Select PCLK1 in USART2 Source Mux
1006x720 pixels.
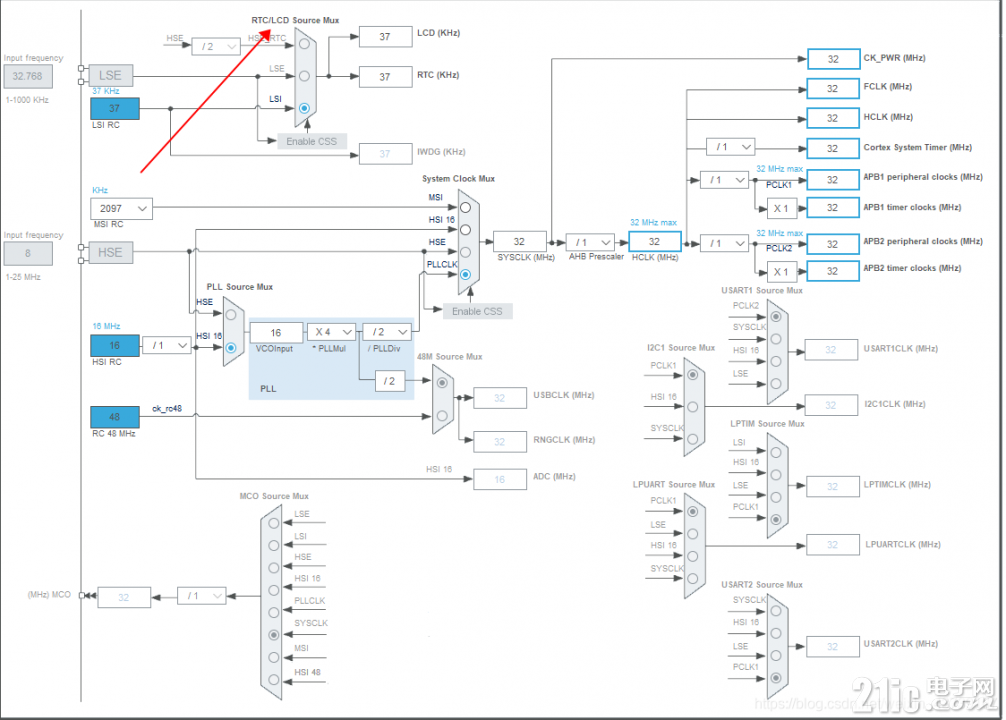[776, 678]
